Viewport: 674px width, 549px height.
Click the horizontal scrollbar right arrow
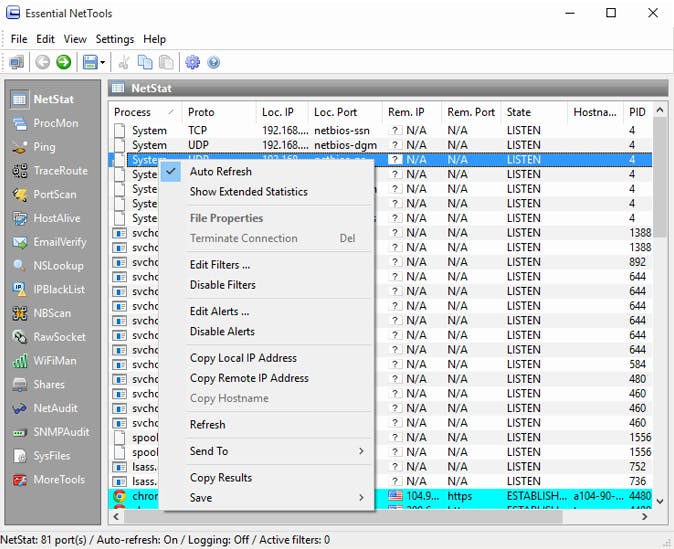[x=644, y=517]
